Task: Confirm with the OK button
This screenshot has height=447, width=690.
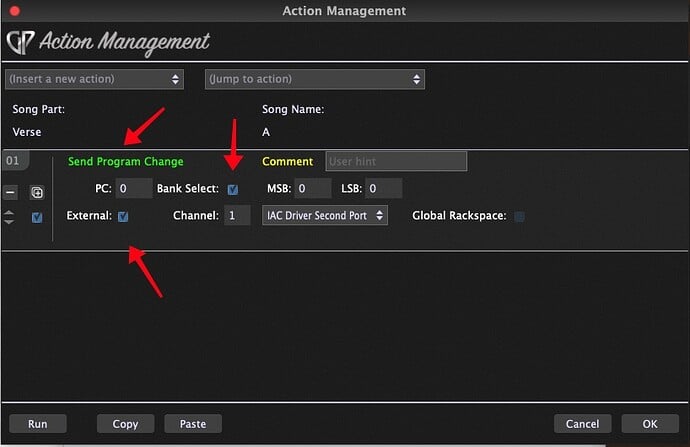Action: point(650,424)
